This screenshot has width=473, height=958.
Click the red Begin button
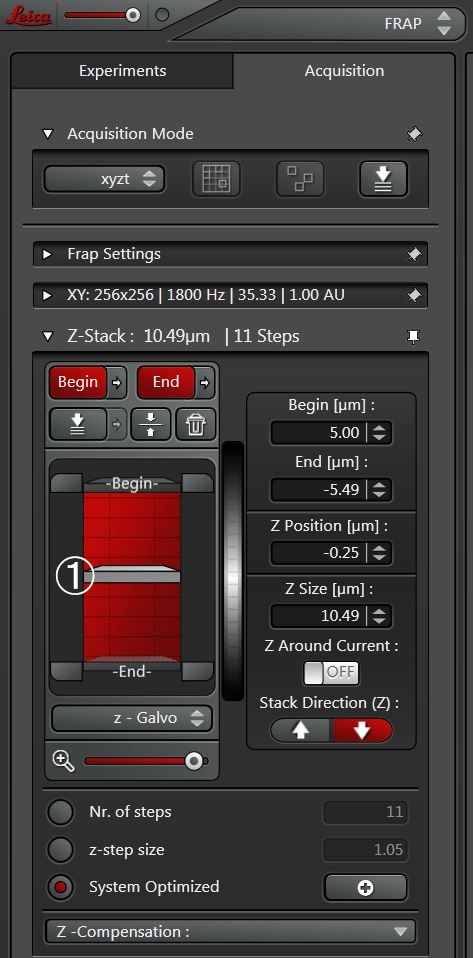coord(78,382)
